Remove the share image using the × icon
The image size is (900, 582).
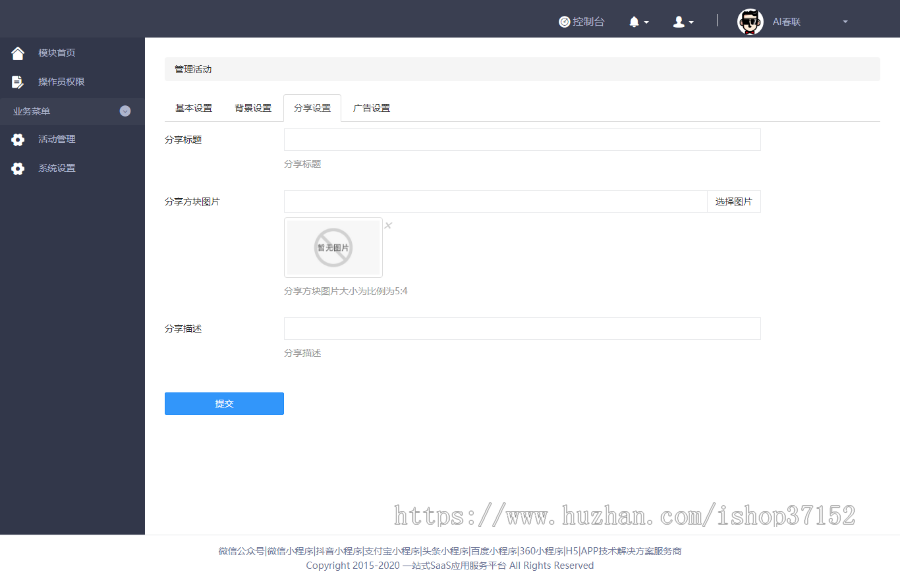point(388,225)
